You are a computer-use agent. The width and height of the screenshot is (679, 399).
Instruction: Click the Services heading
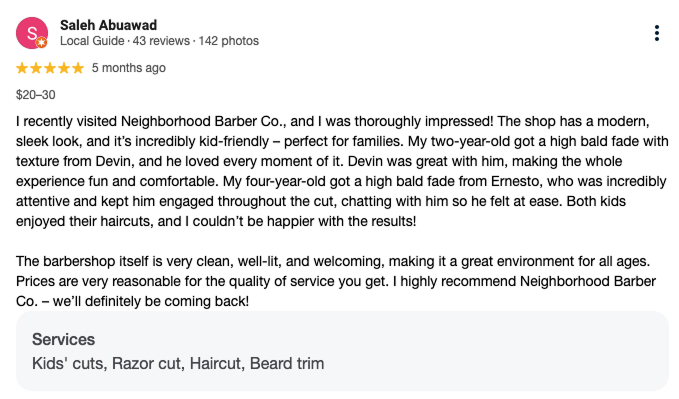point(63,339)
